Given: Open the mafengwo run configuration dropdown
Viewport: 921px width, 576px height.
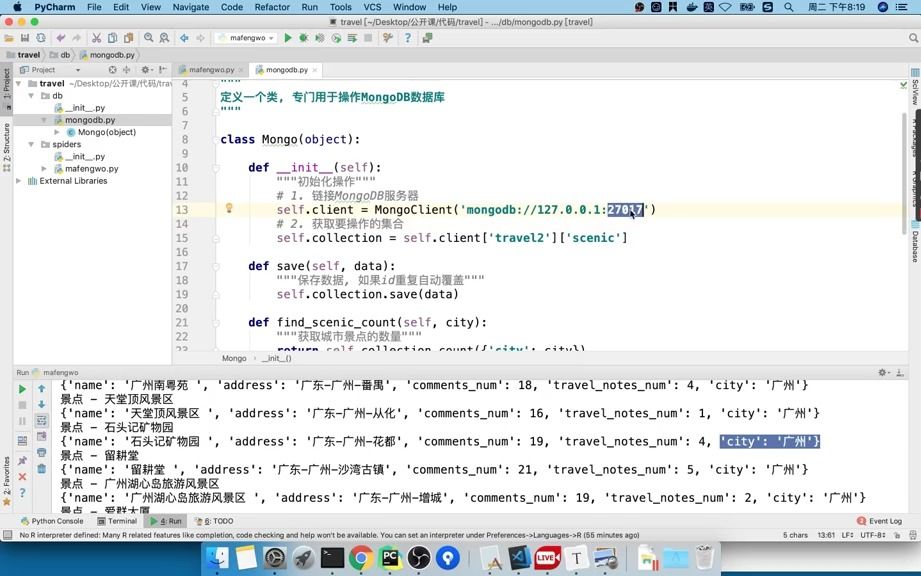Looking at the screenshot, I should (250, 37).
